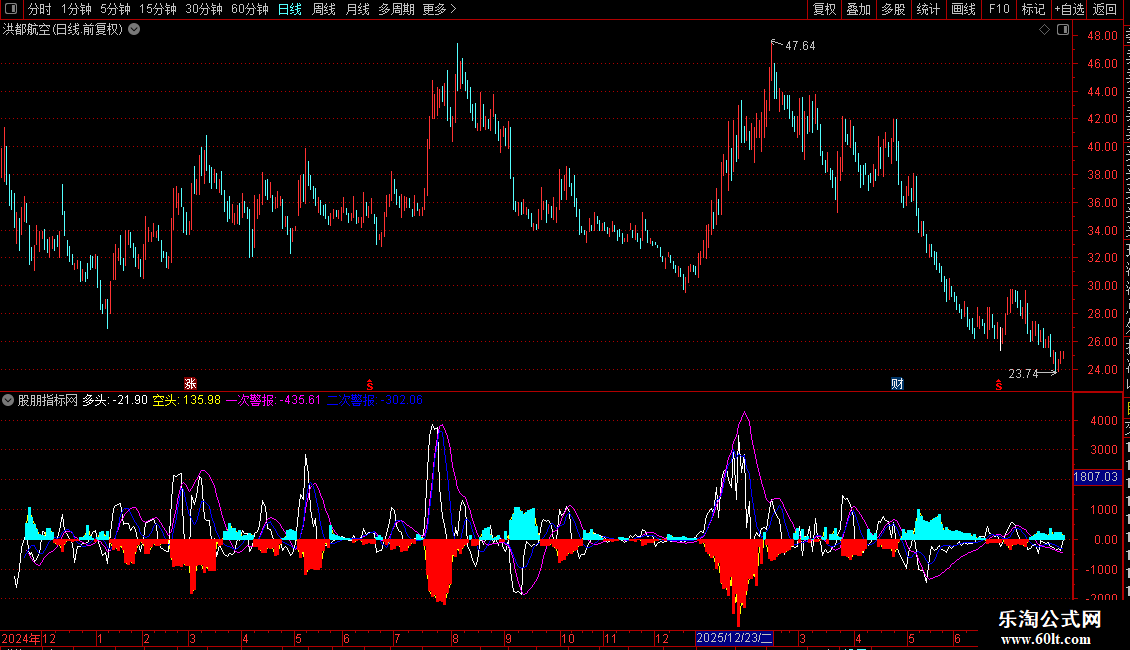This screenshot has height=650, width=1130.
Task: Expand the 股朋指标网 indicator menu arrow
Action: coord(8,400)
